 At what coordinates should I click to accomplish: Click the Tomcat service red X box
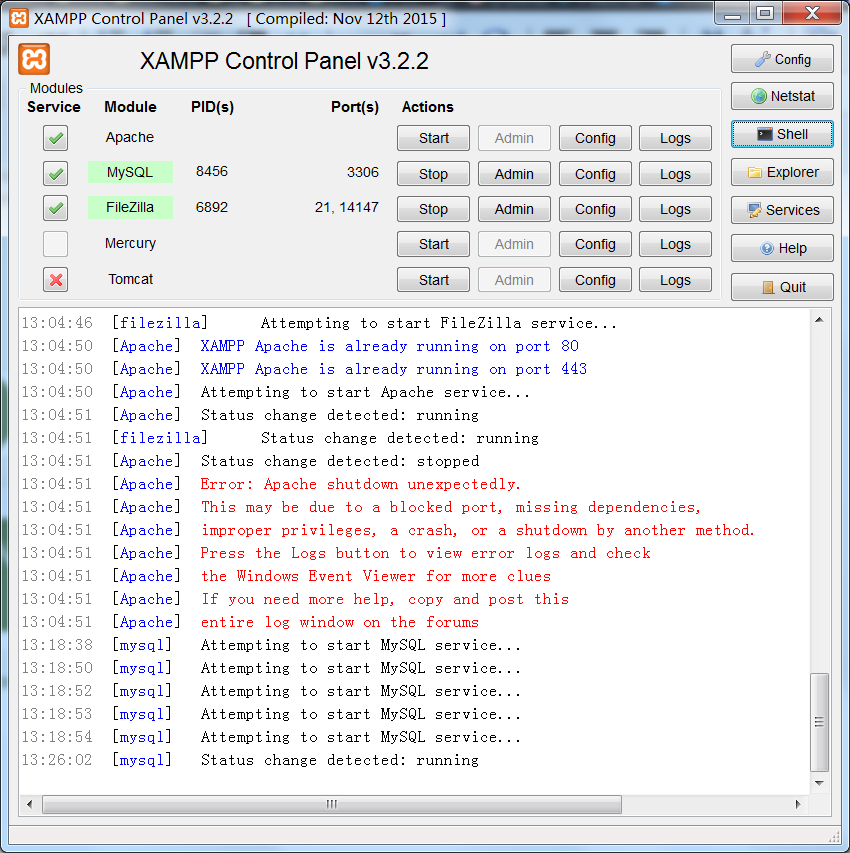(56, 280)
